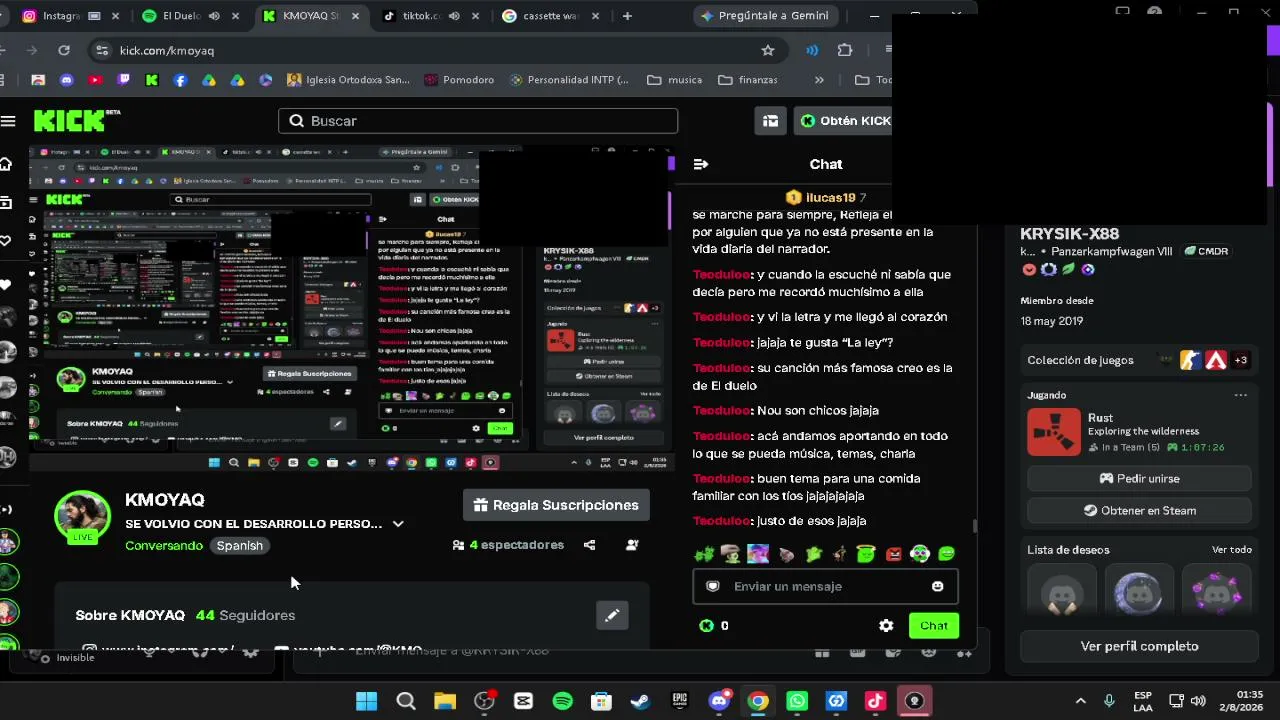The image size is (1280, 720).
Task: Open chat settings gear icon
Action: pos(886,626)
